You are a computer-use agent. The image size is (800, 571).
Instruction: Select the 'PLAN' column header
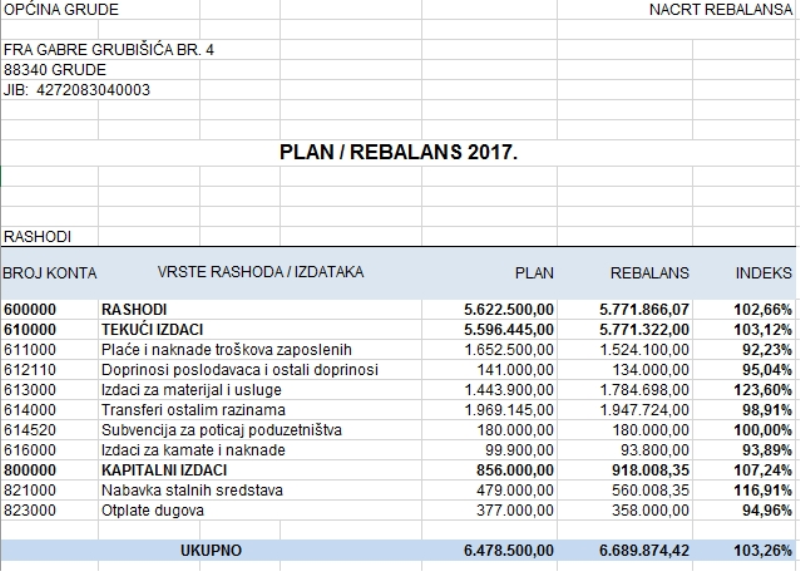(534, 274)
